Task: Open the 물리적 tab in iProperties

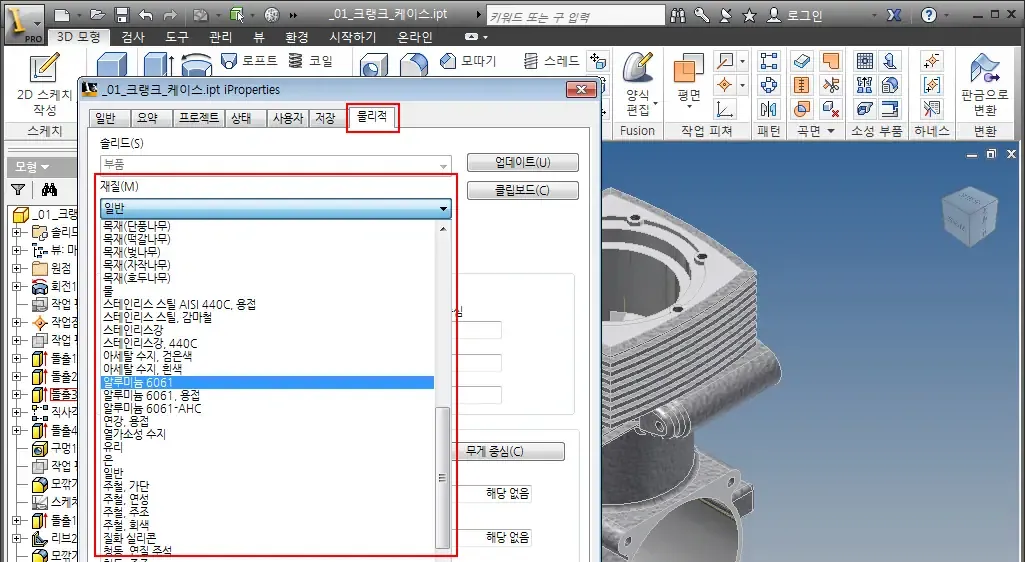Action: 372,117
